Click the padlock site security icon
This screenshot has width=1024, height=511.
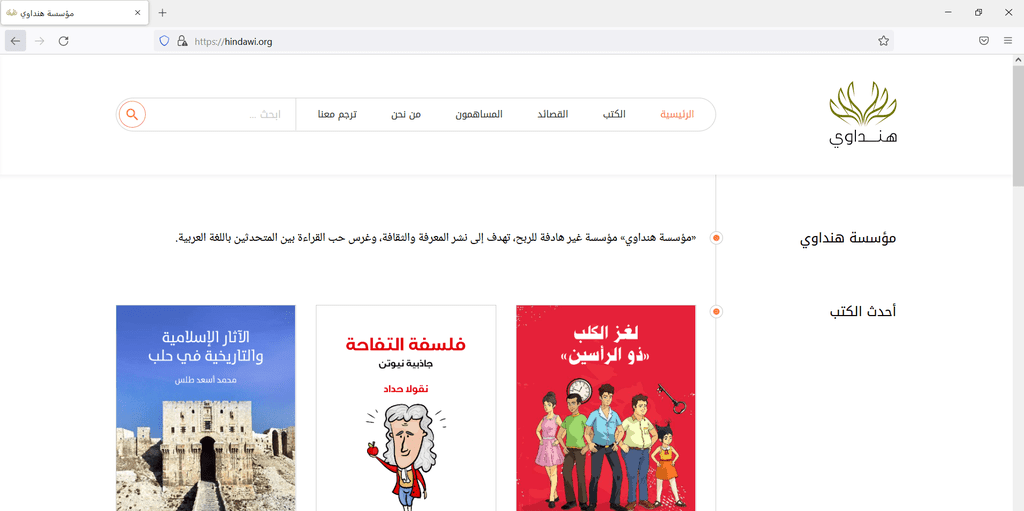click(182, 41)
